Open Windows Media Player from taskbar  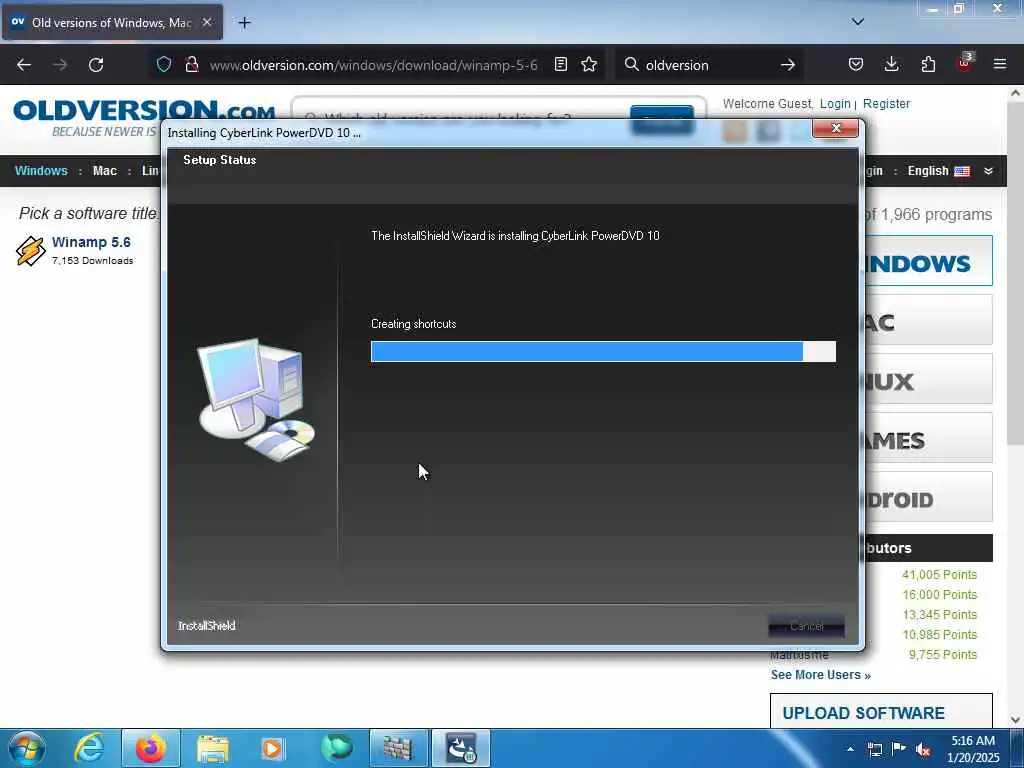pyautogui.click(x=272, y=748)
